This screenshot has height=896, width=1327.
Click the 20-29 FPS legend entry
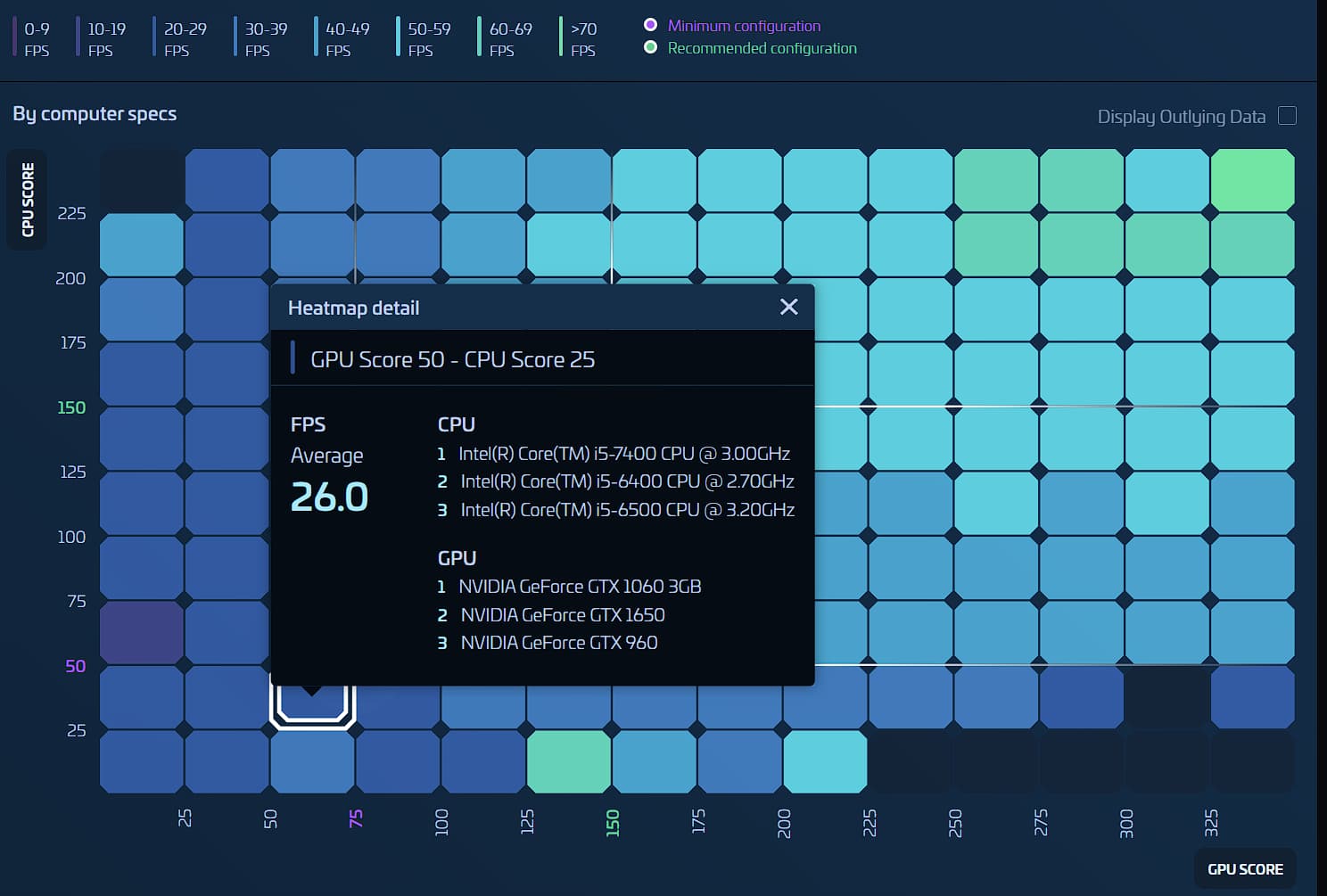coord(182,39)
